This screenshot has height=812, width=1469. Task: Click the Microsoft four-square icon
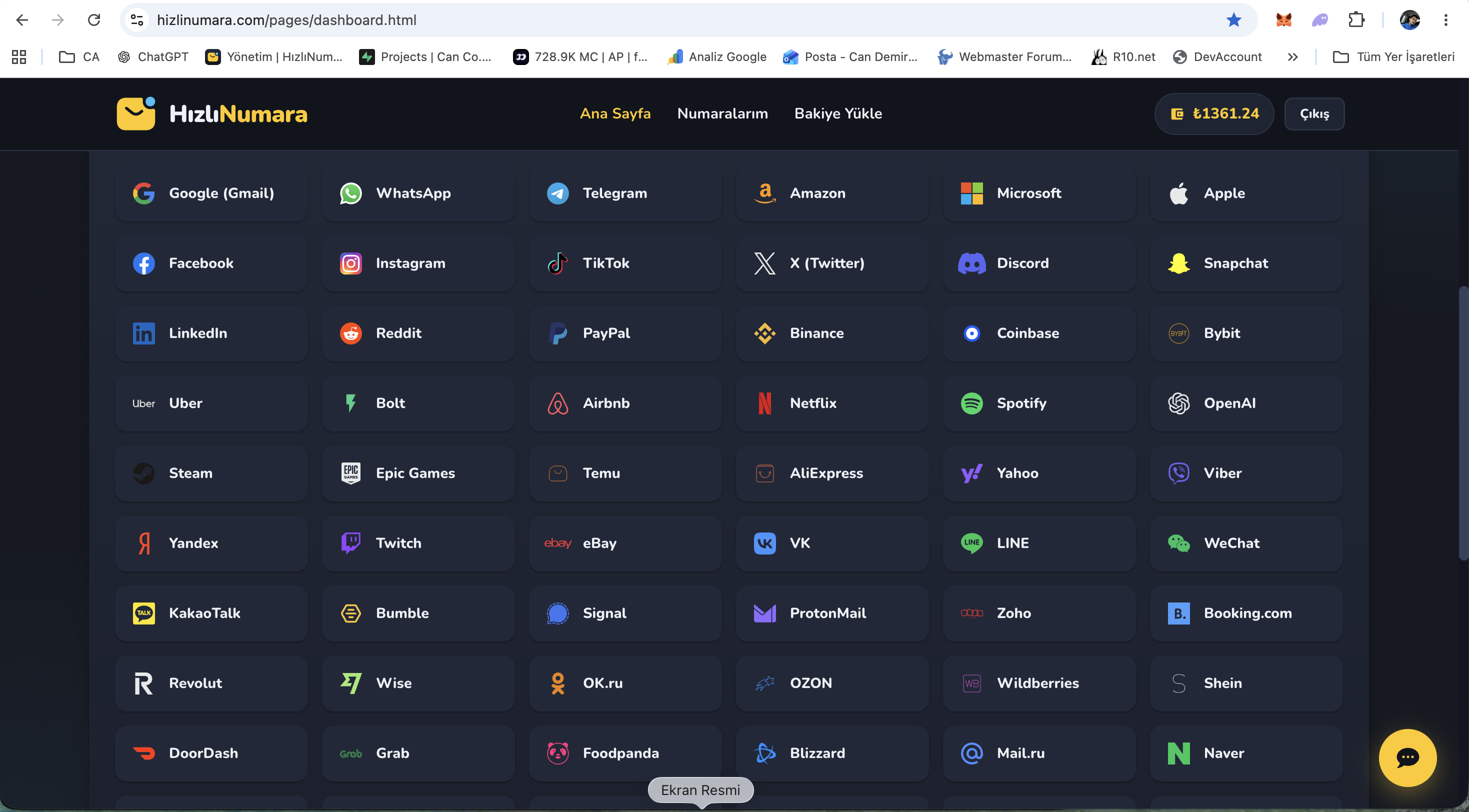click(971, 193)
